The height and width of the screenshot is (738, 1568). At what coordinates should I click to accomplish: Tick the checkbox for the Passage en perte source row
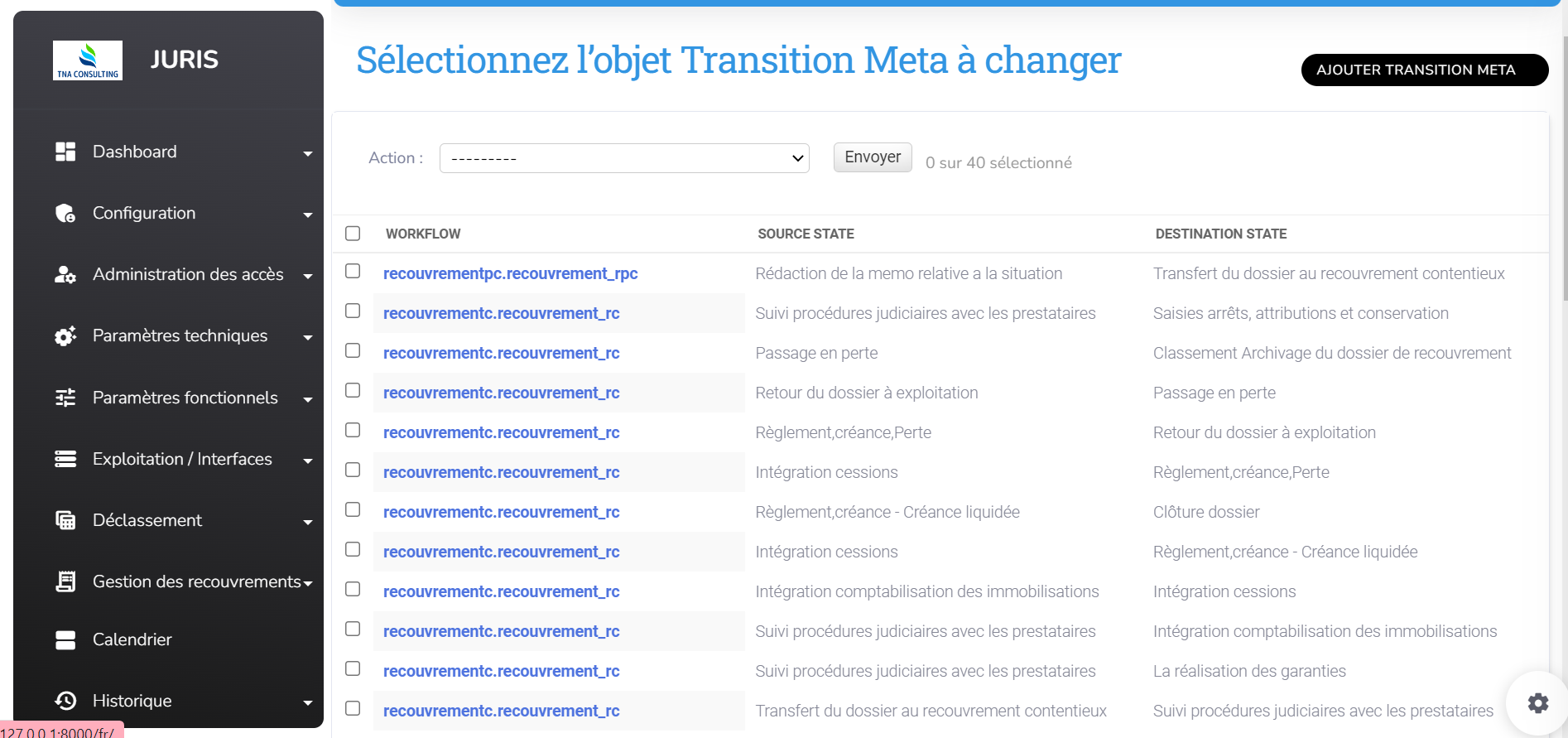click(353, 351)
